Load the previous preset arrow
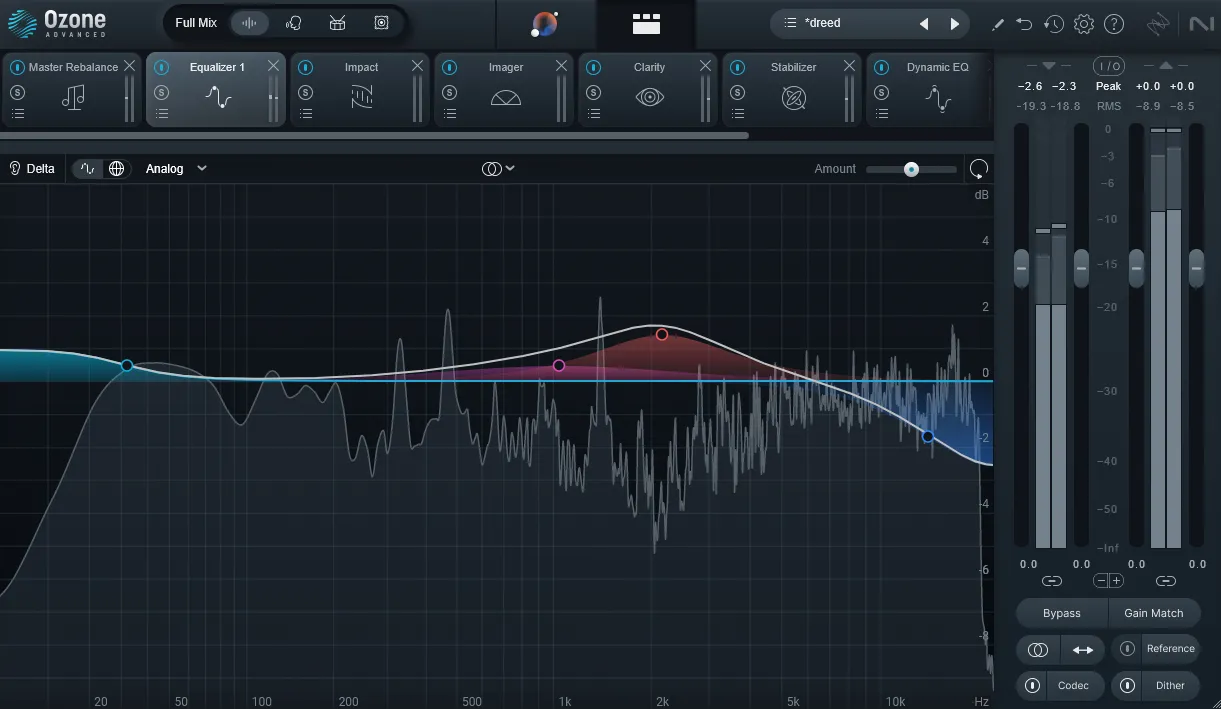This screenshot has width=1221, height=709. pos(924,23)
